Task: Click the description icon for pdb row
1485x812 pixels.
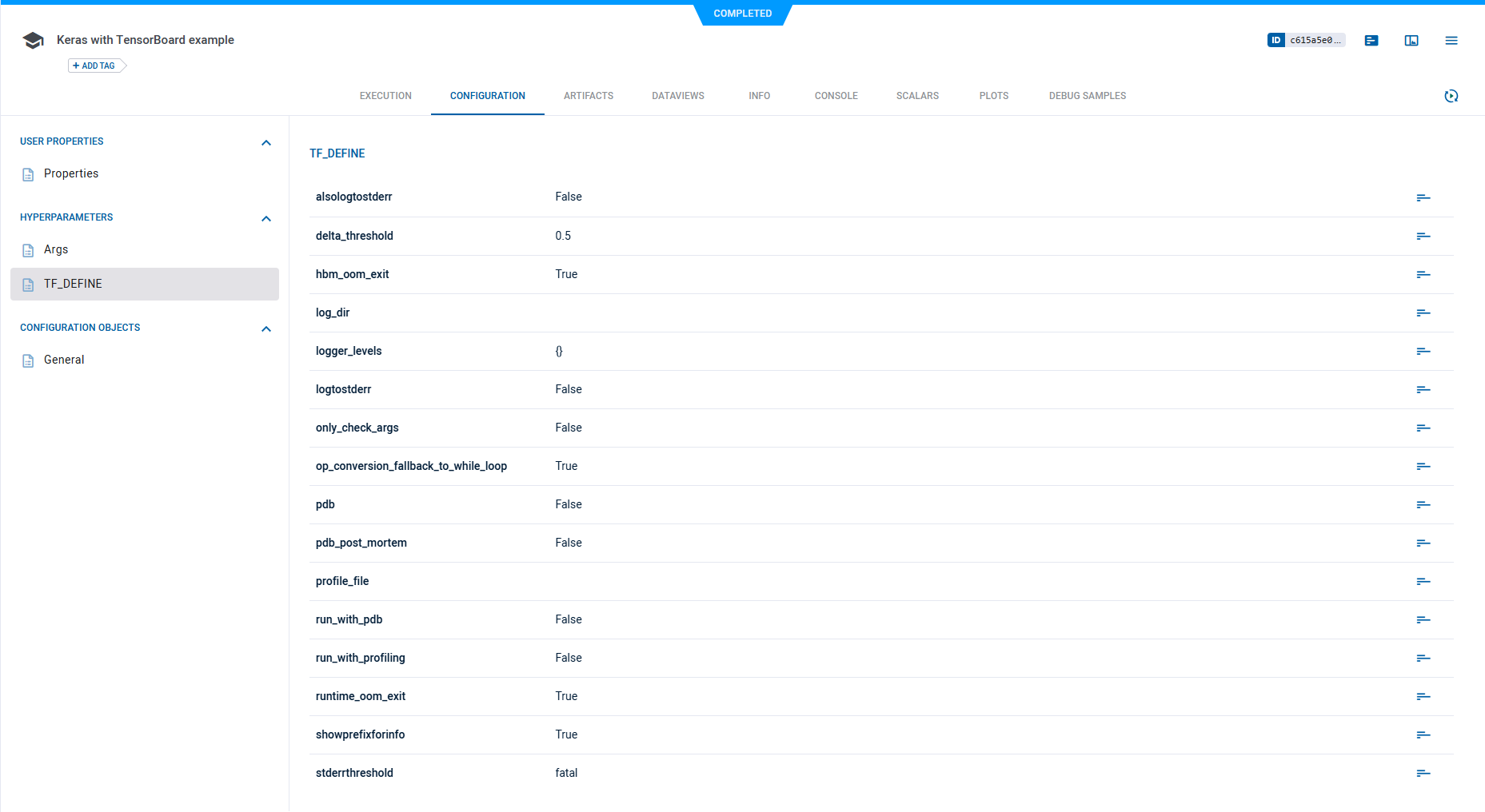Action: [1423, 504]
